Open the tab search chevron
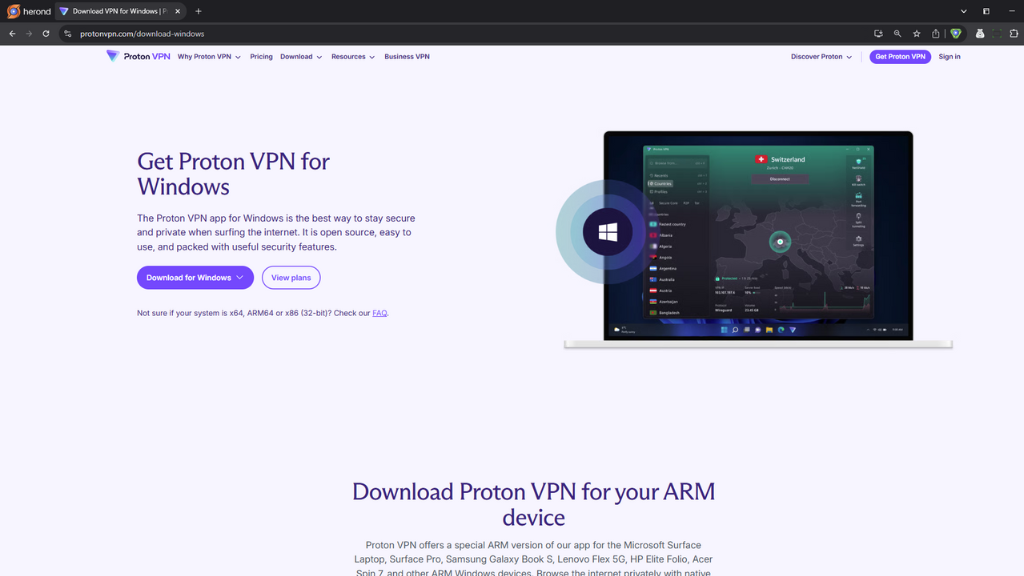Screen dimensions: 1024x576 pos(963,11)
